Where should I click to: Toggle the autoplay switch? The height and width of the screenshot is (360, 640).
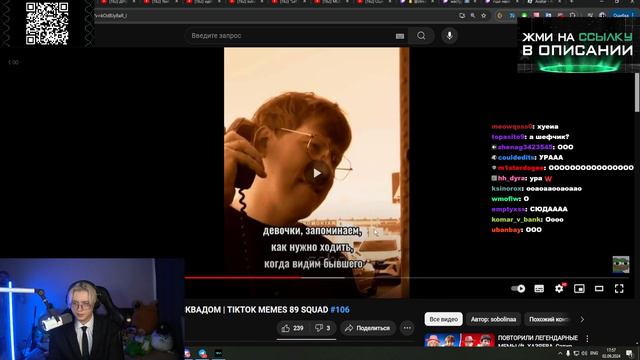point(518,289)
